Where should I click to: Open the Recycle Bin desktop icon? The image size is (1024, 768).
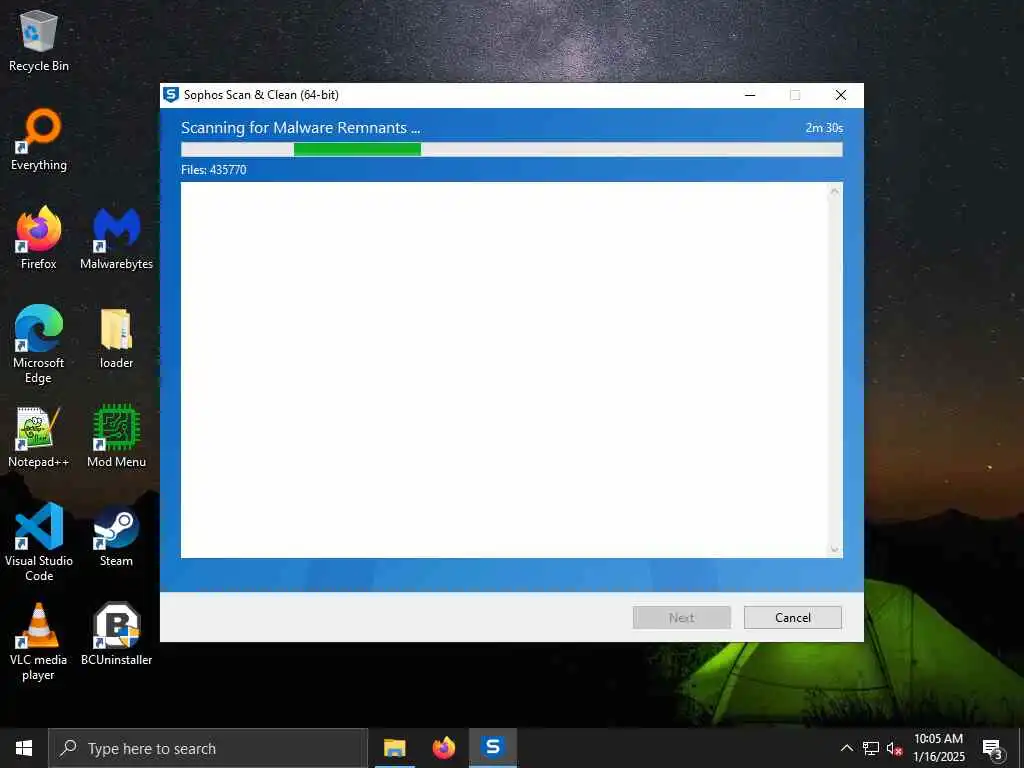pyautogui.click(x=39, y=41)
